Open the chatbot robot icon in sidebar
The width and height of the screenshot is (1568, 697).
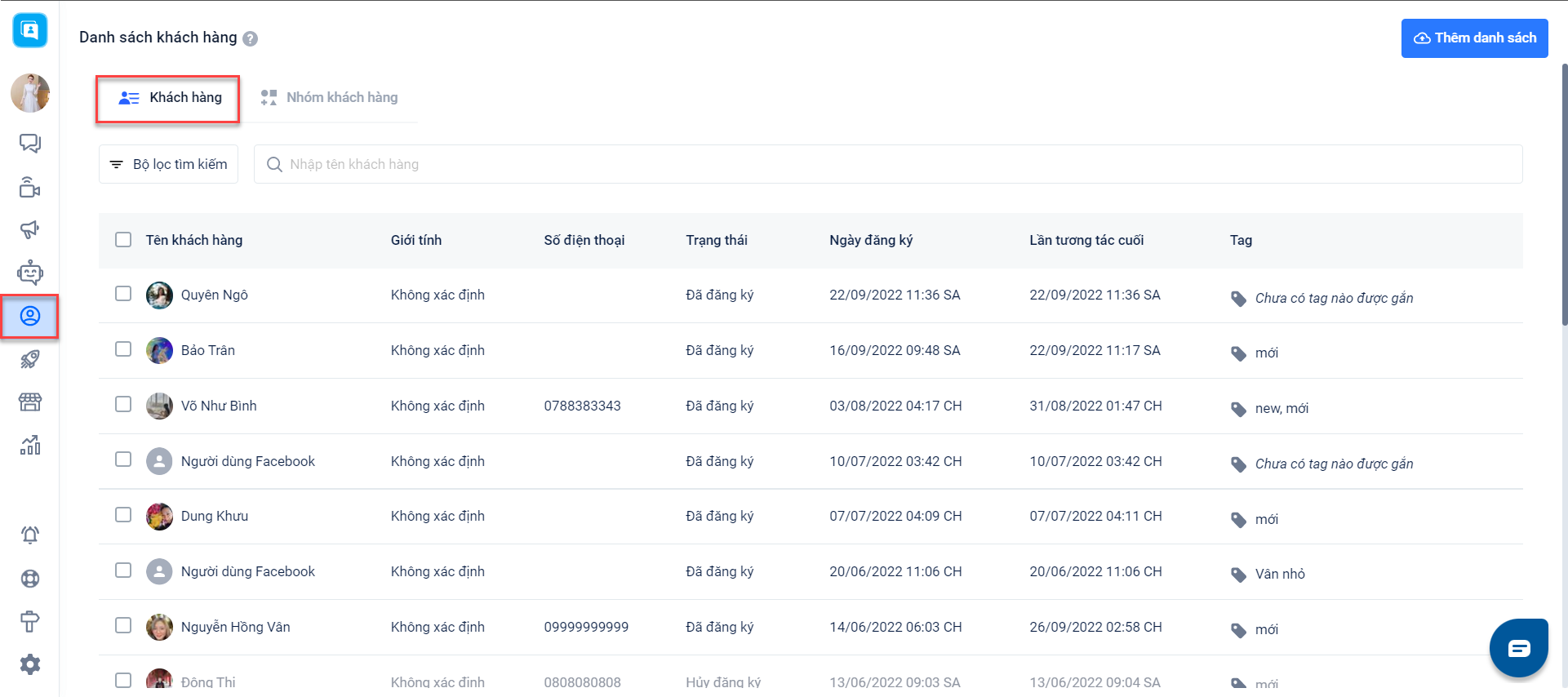(x=30, y=273)
